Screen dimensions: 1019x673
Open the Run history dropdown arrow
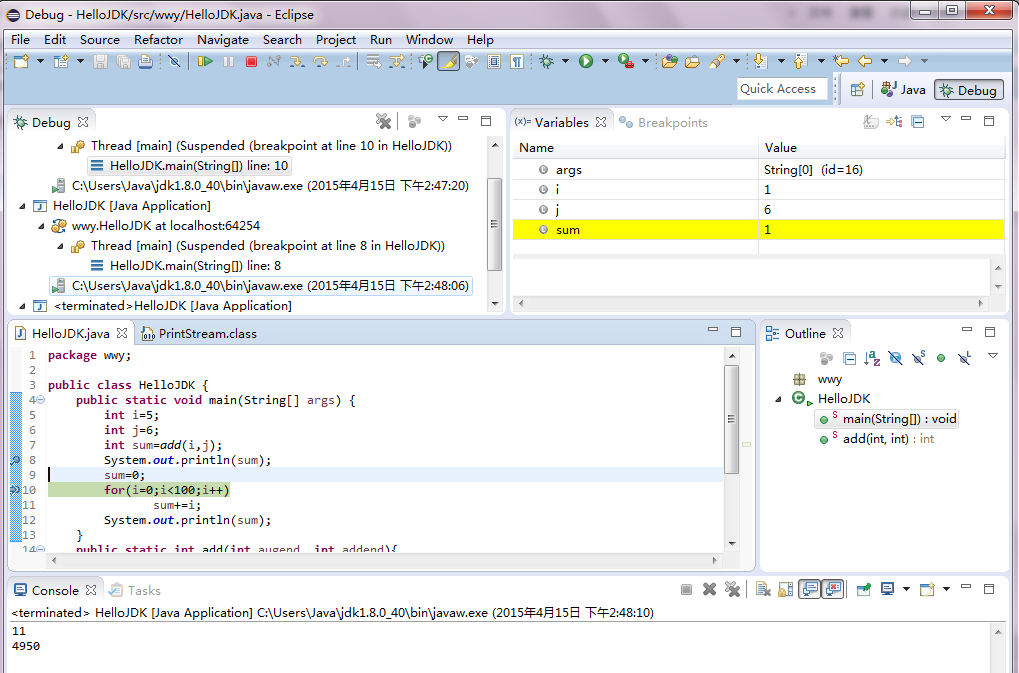tap(605, 61)
